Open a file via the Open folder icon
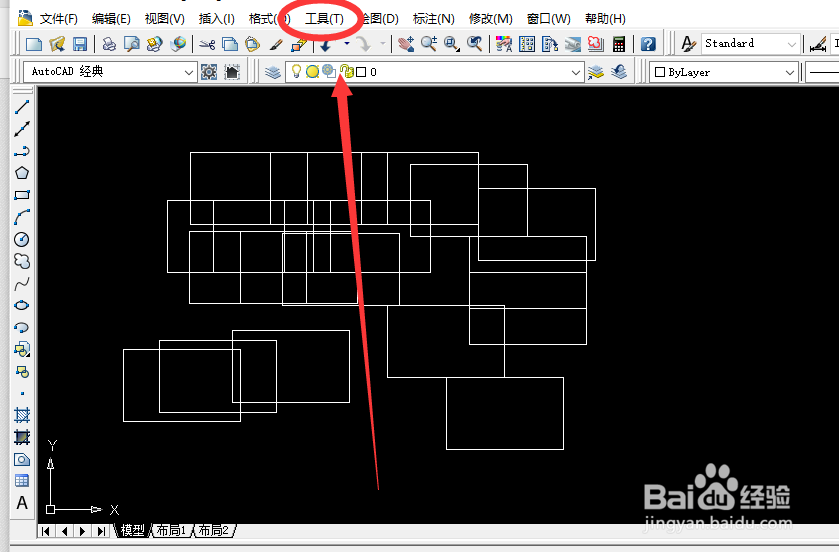 click(x=57, y=44)
